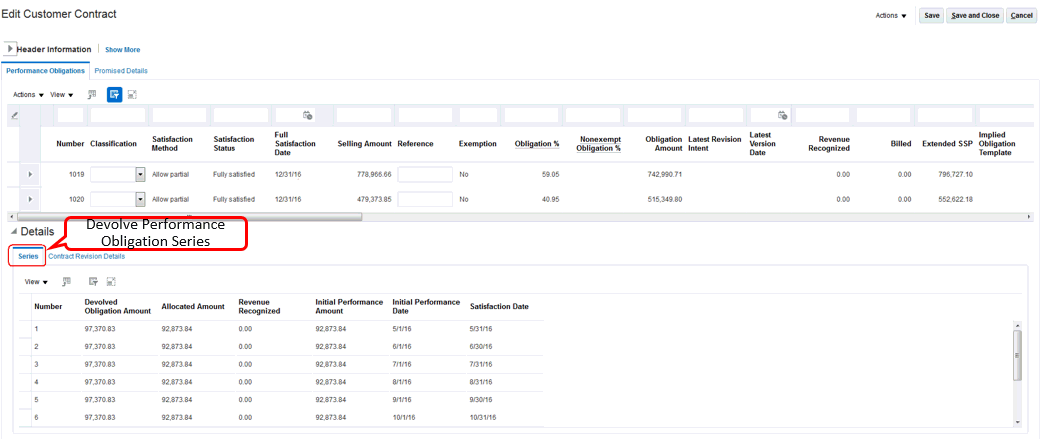This screenshot has width=1044, height=439.
Task: Click the Query By Example icon in Series toolbar
Action: click(94, 282)
